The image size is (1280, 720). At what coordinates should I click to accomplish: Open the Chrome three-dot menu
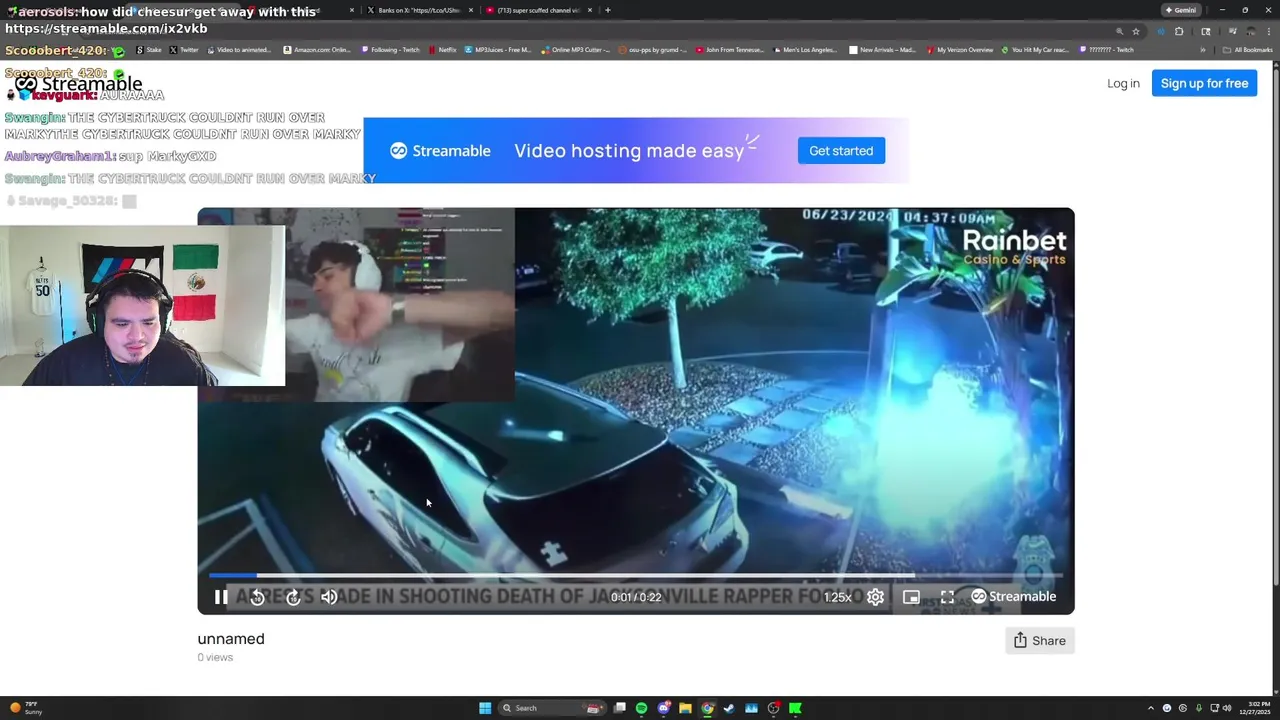pos(1269,31)
